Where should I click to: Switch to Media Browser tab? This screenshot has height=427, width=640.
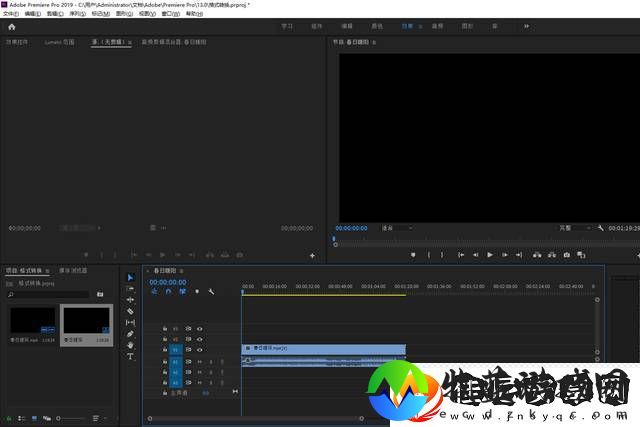pyautogui.click(x=73, y=271)
